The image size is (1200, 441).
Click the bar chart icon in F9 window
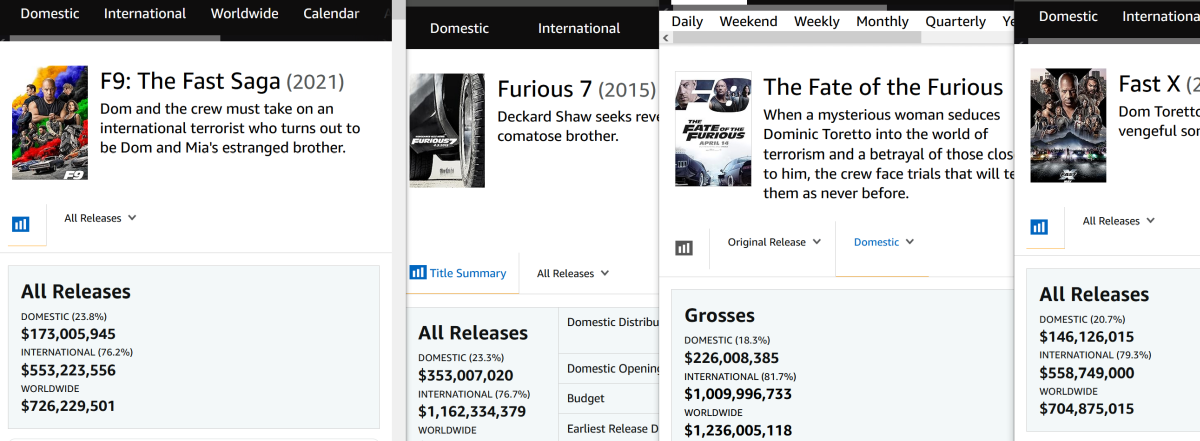21,224
